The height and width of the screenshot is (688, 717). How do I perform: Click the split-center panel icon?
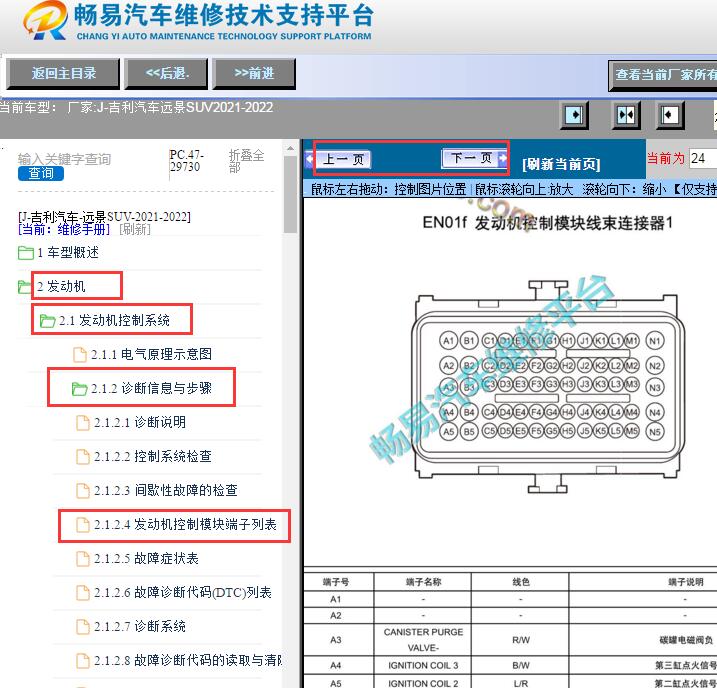pos(626,115)
